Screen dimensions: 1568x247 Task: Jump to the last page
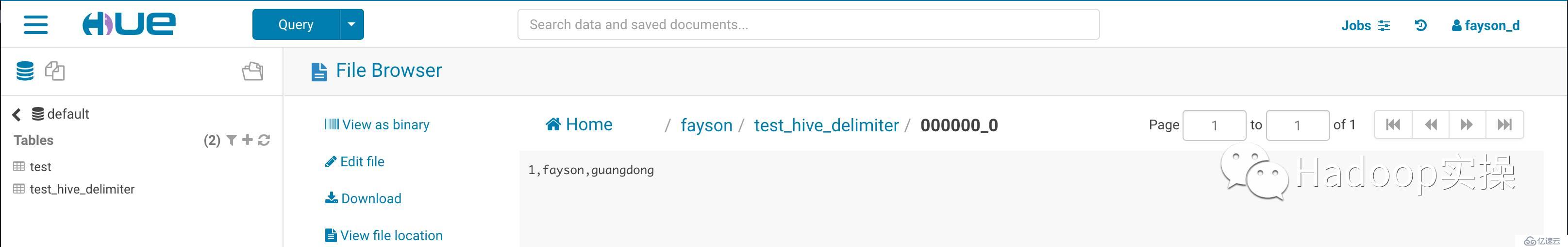(1505, 125)
